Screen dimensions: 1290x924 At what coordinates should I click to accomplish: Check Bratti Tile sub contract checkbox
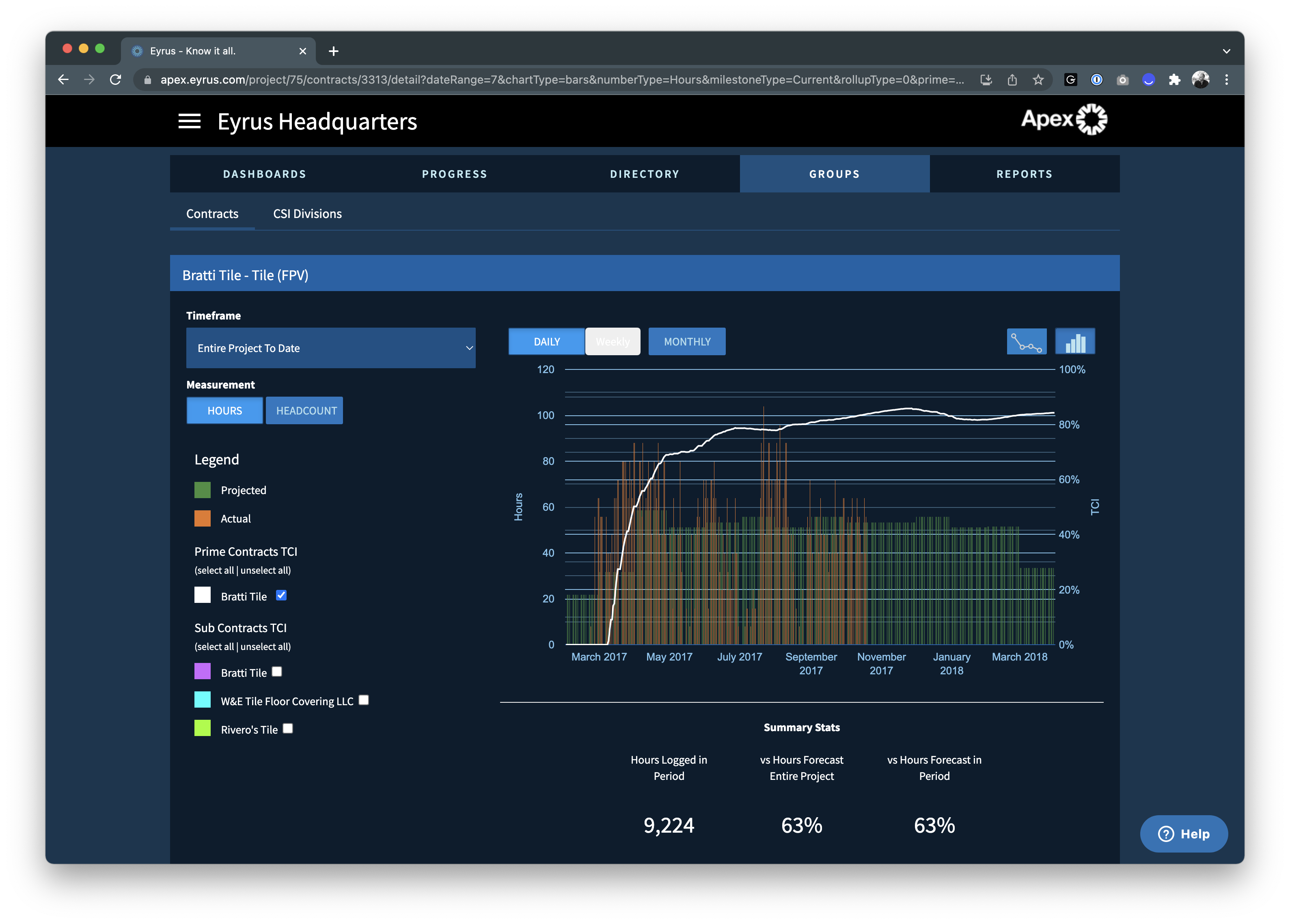coord(277,671)
